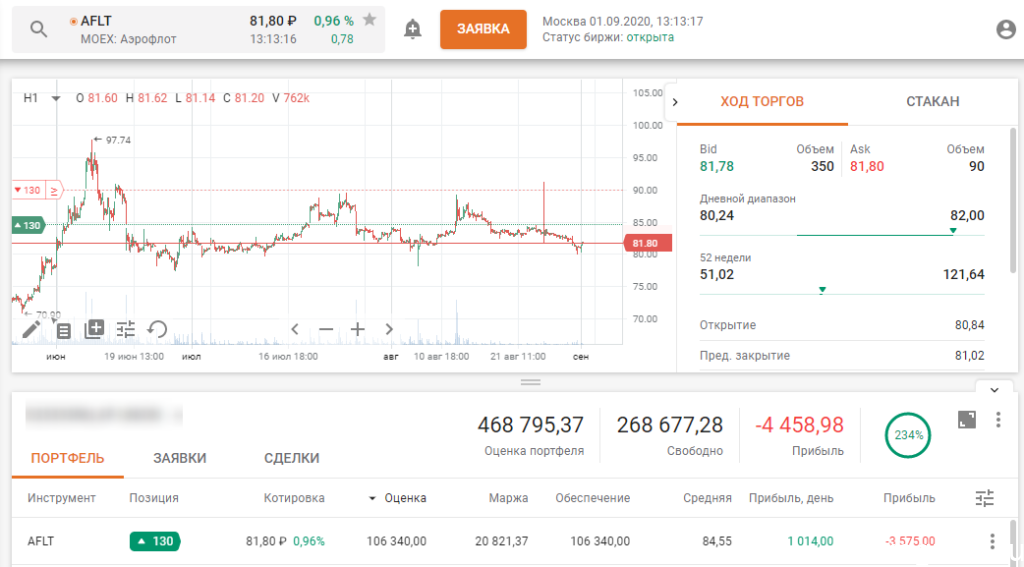Viewport: 1024px width, 567px height.
Task: Reset the chart with the refresh icon
Action: [157, 329]
